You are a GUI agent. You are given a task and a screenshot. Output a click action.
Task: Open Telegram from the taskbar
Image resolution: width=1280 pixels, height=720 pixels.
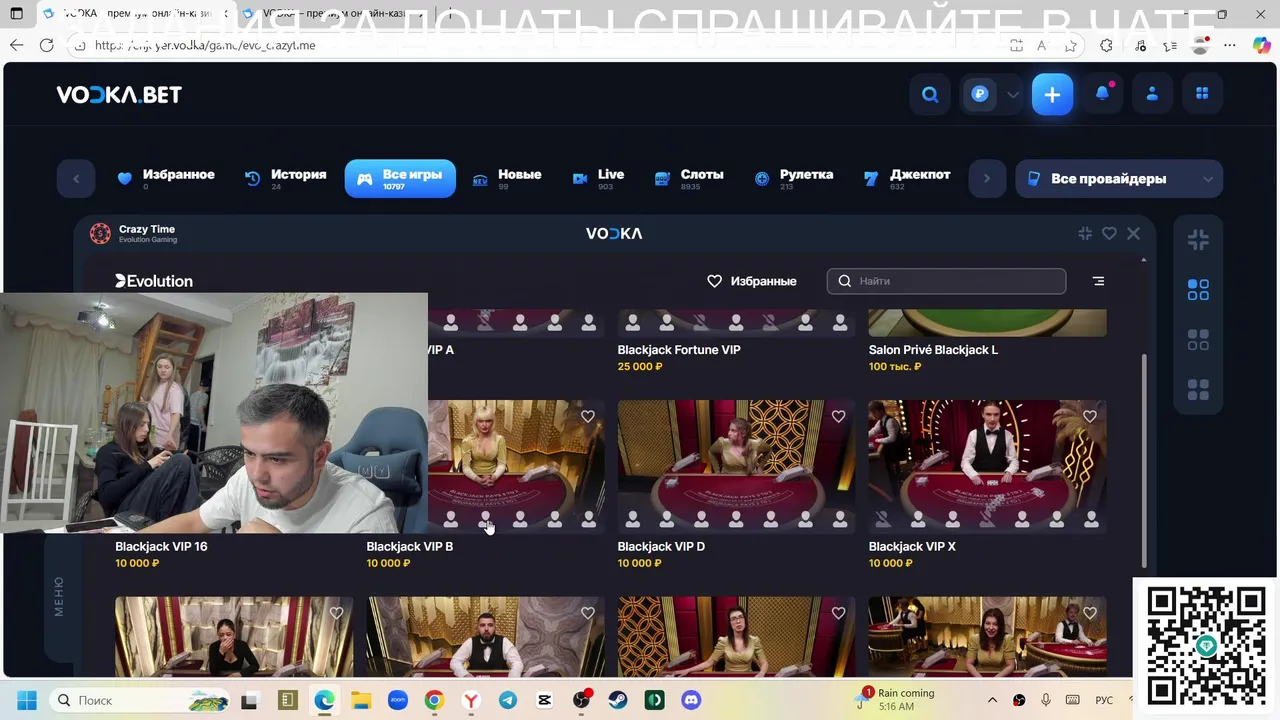click(x=508, y=700)
